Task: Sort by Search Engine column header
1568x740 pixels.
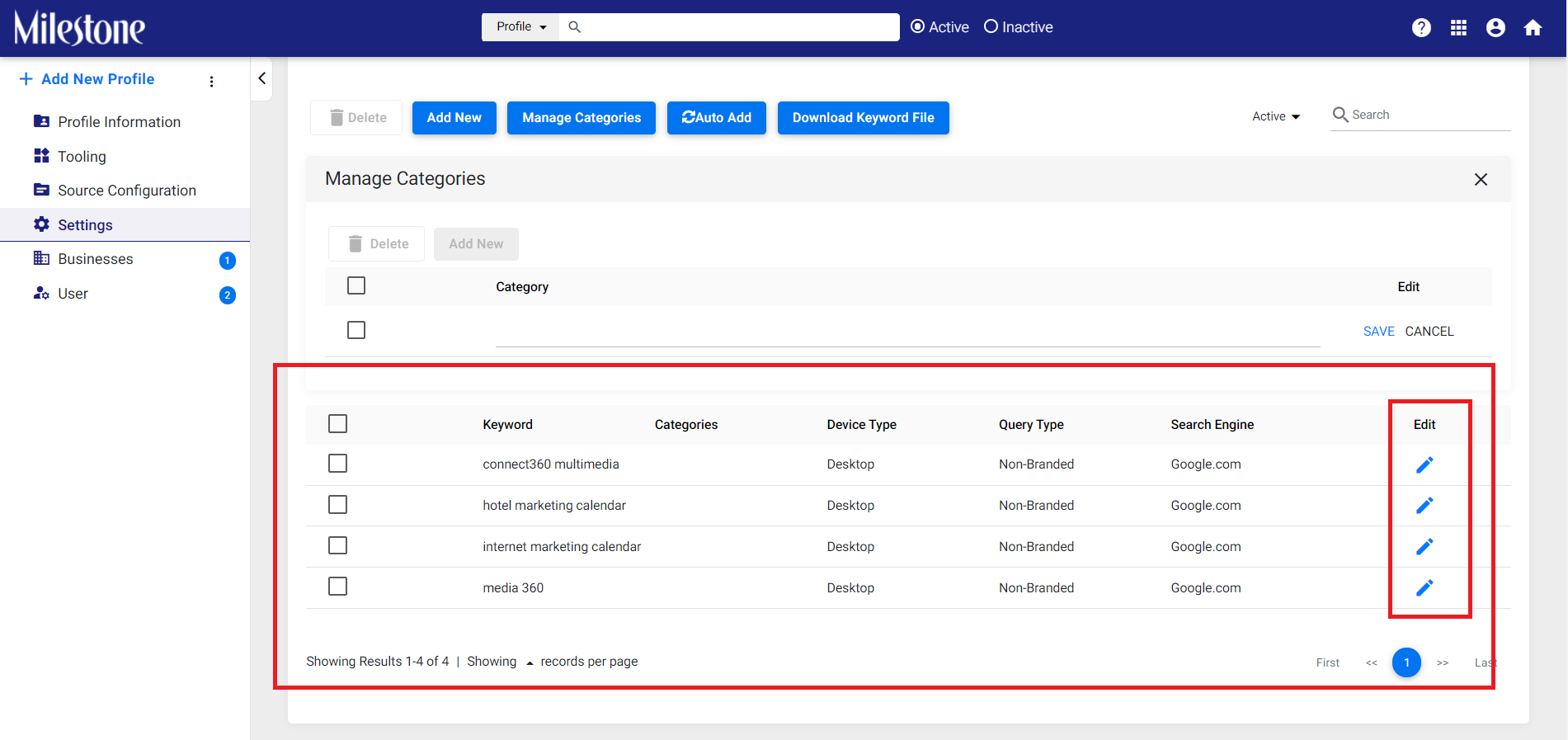Action: (x=1212, y=425)
